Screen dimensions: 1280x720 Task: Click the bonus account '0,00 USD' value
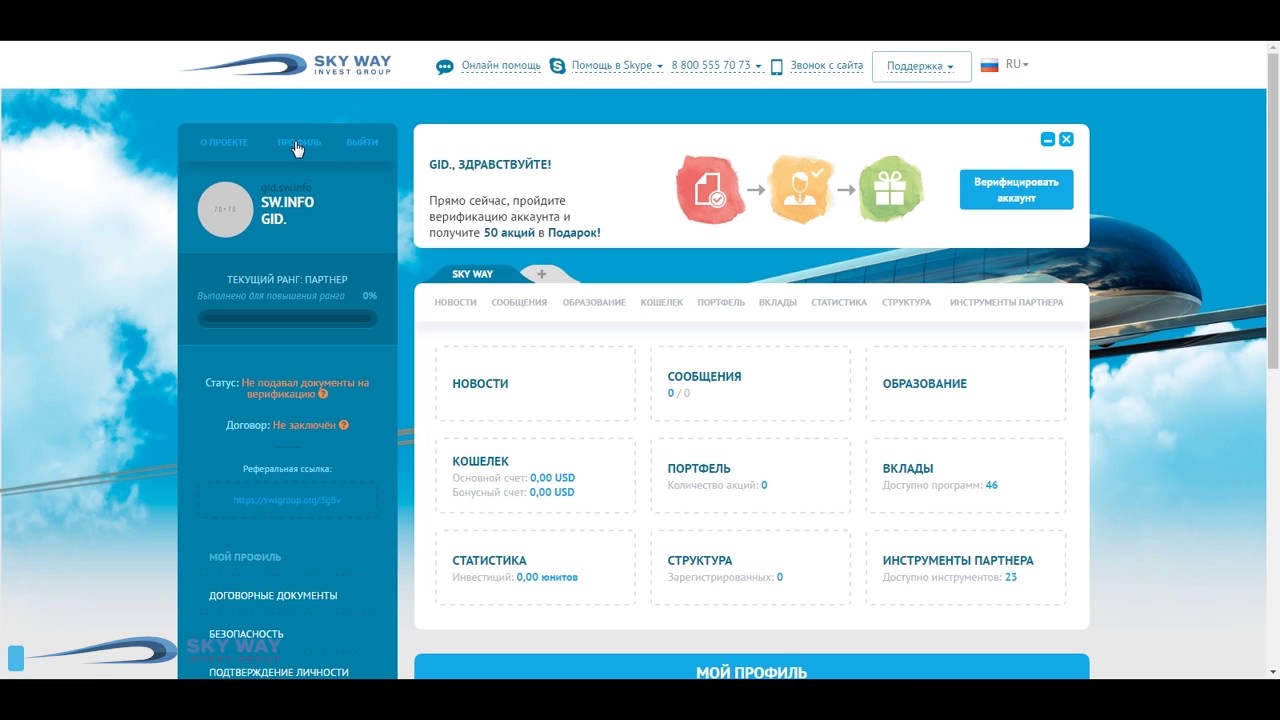tap(552, 492)
